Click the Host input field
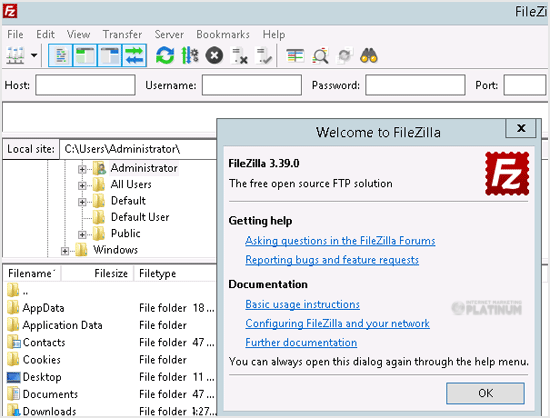Viewport: 550px width, 418px height. point(85,85)
